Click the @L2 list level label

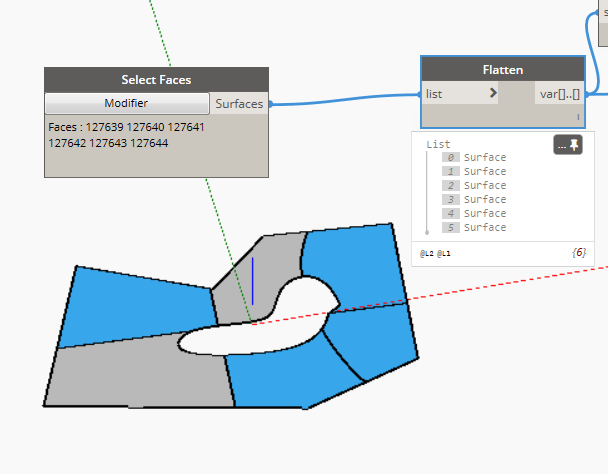(428, 254)
